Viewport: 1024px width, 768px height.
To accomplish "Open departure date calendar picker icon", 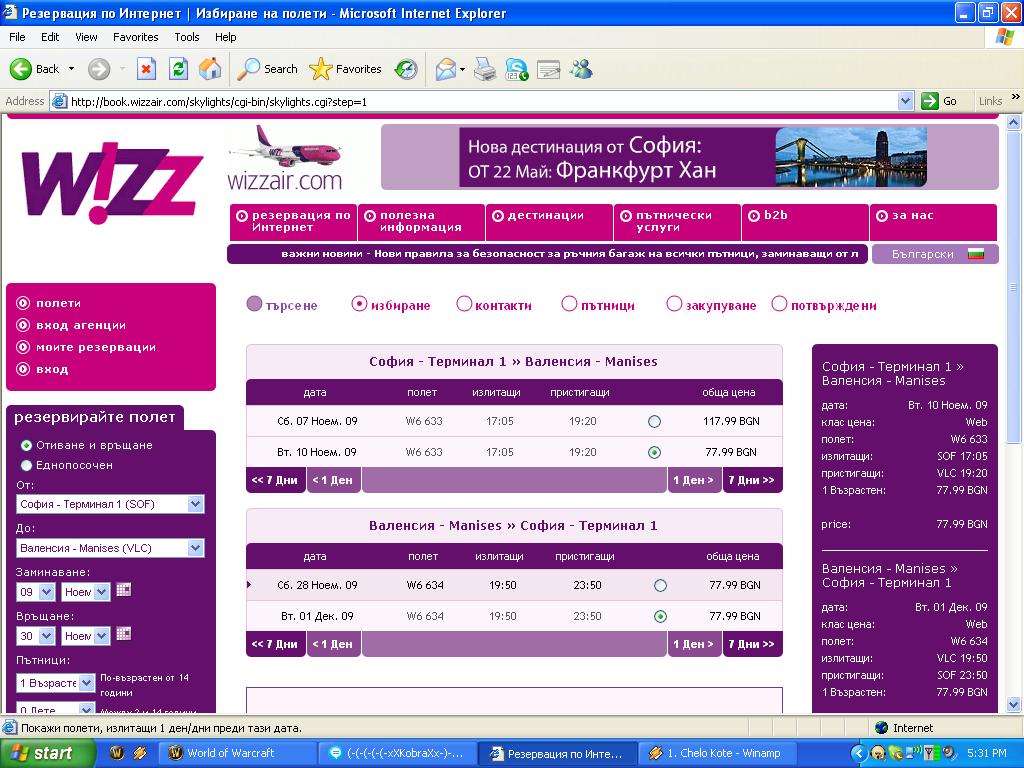I will tap(124, 590).
